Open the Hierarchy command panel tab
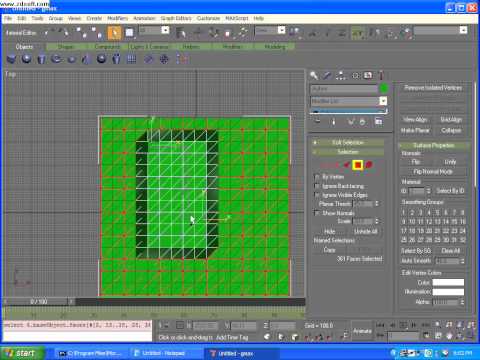The height and width of the screenshot is (360, 480). point(340,76)
